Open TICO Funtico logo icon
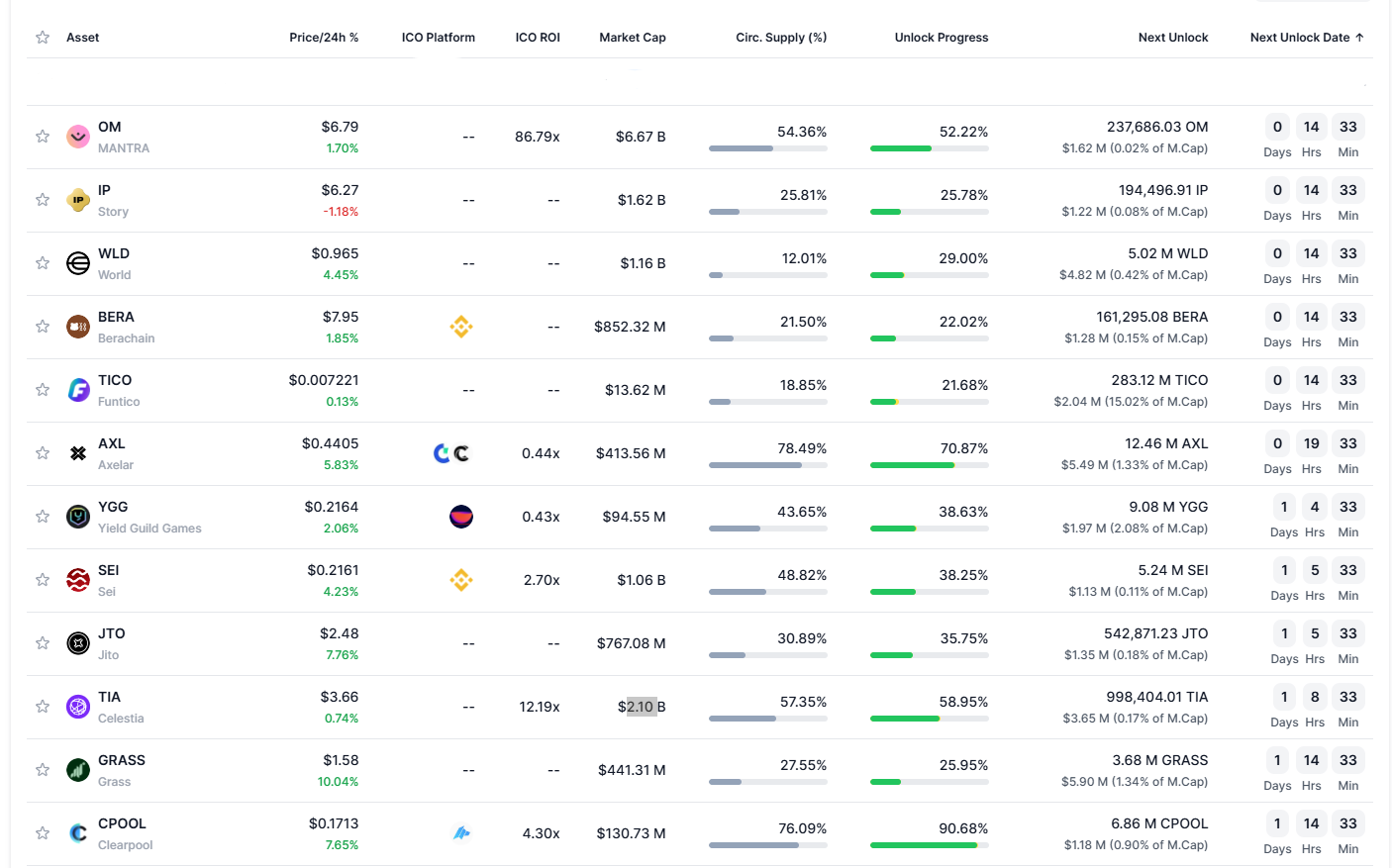1392x868 pixels. (x=78, y=390)
